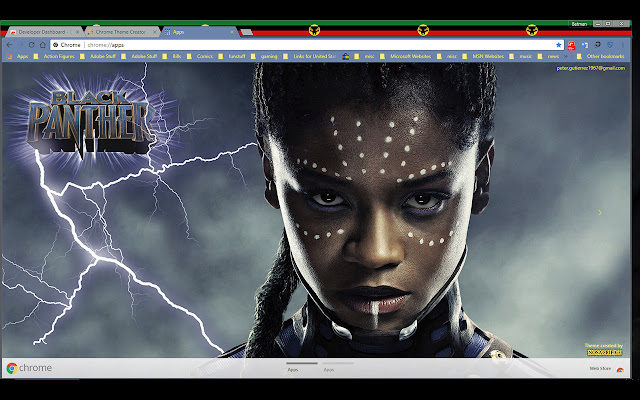Open the first Adobe Stuff folder
The height and width of the screenshot is (400, 640).
coord(98,56)
